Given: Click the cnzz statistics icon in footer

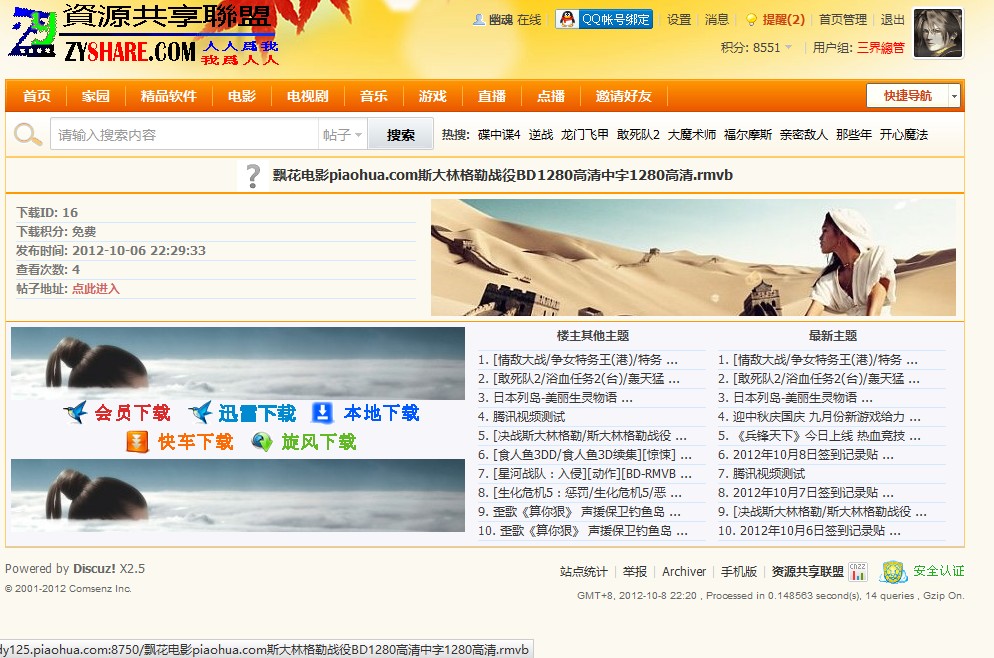Looking at the screenshot, I should pyautogui.click(x=858, y=571).
